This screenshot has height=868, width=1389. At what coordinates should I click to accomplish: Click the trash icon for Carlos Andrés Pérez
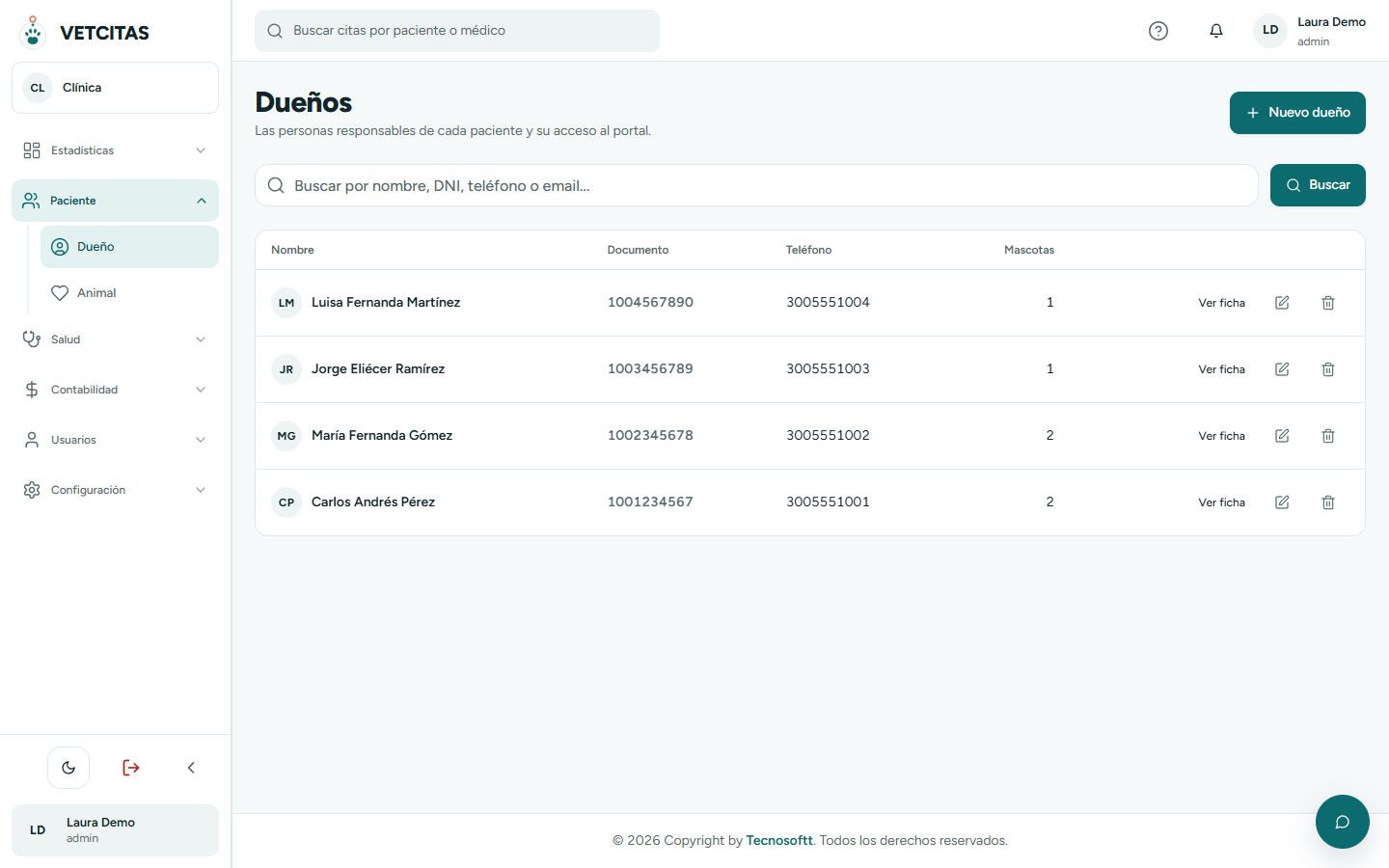pyautogui.click(x=1328, y=502)
